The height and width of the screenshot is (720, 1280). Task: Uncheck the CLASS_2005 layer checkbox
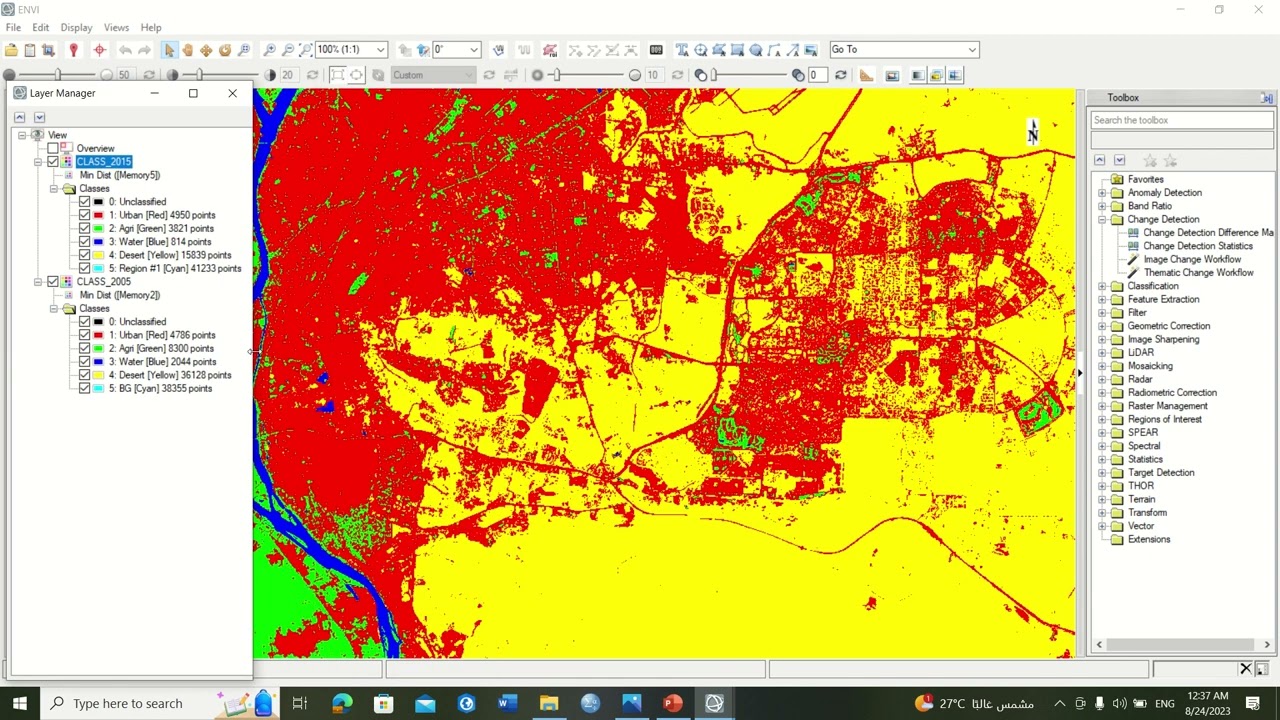point(53,282)
